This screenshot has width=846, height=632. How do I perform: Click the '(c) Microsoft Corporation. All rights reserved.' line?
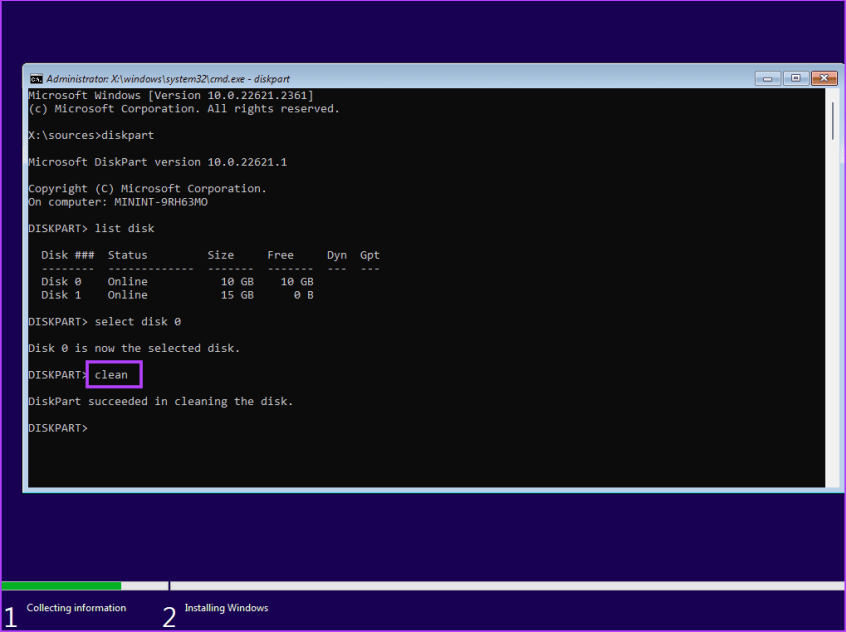tap(184, 109)
